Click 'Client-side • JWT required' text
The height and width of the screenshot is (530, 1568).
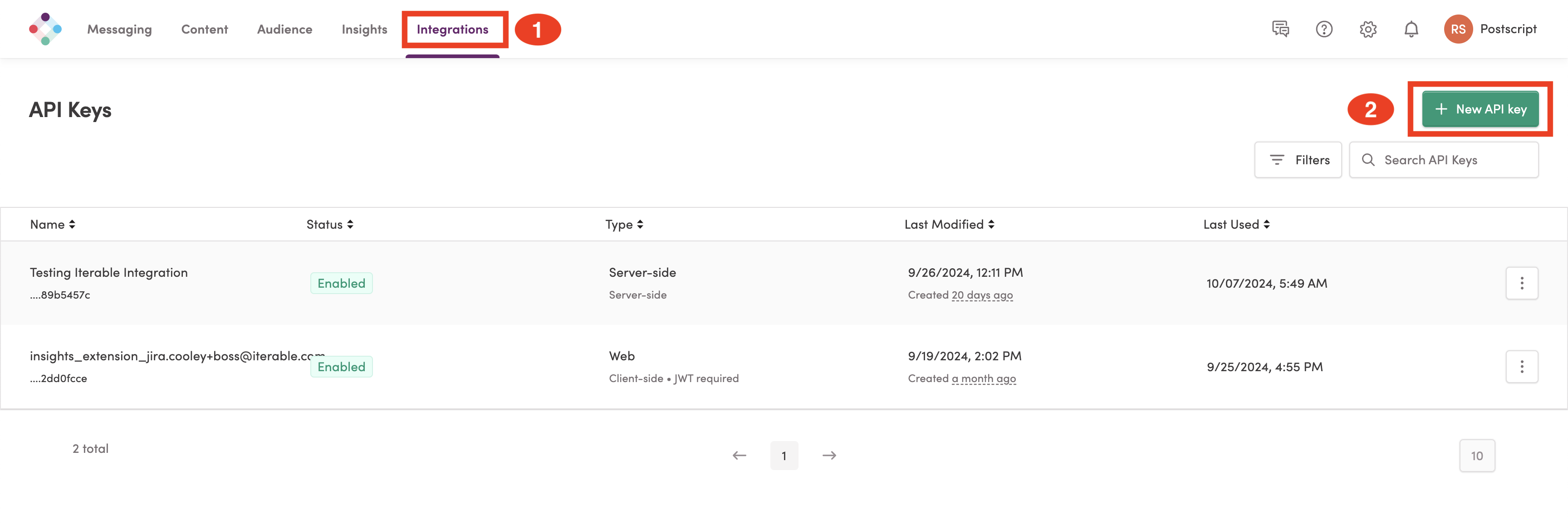click(x=673, y=378)
